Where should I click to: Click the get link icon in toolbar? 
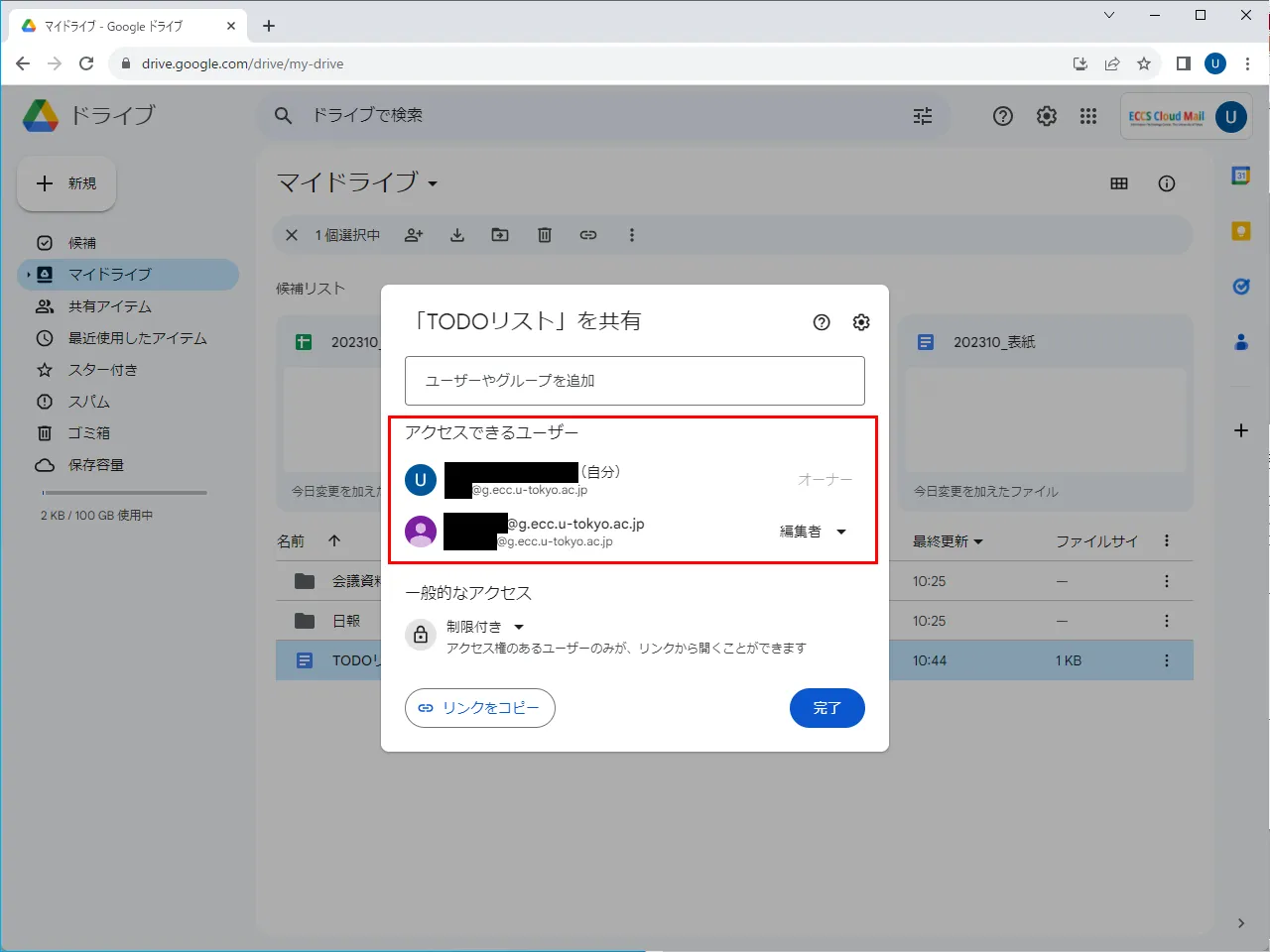588,235
